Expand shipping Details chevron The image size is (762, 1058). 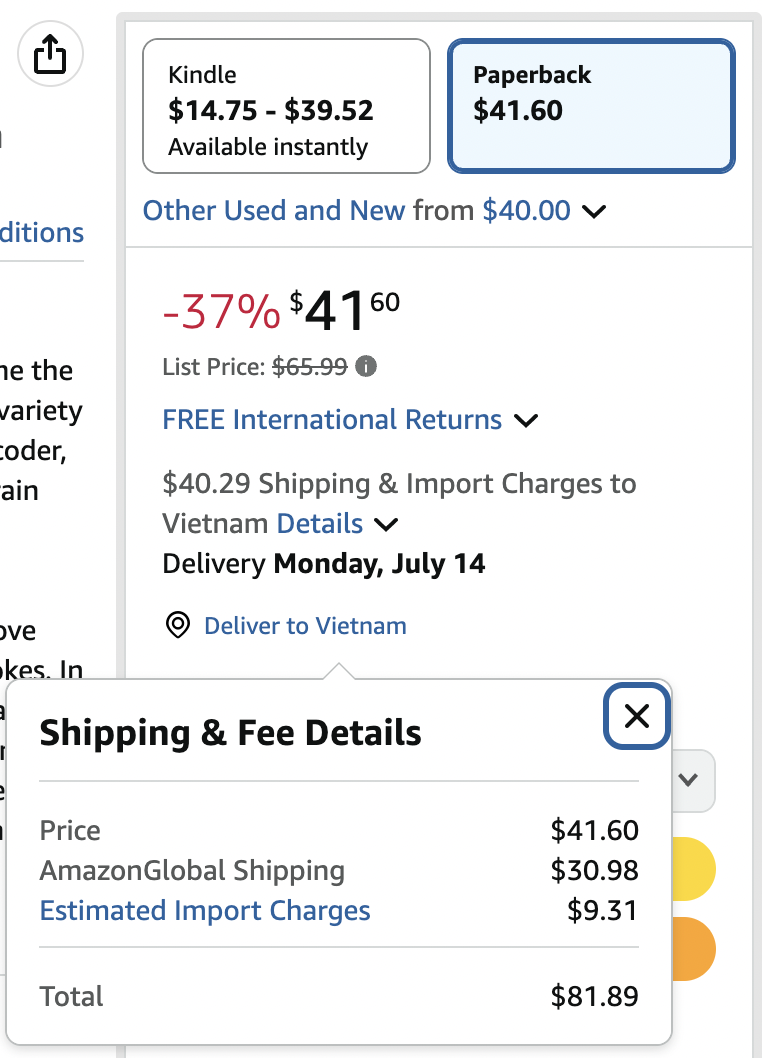[x=386, y=525]
